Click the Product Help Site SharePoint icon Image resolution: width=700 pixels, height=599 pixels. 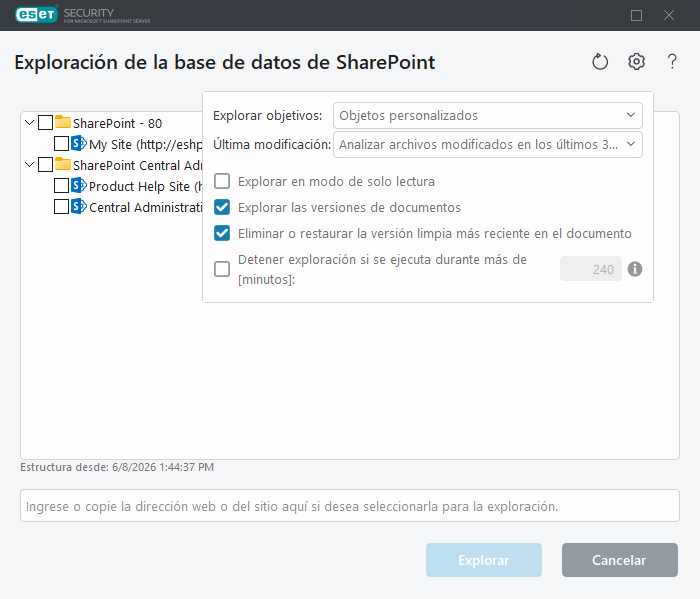coord(79,185)
